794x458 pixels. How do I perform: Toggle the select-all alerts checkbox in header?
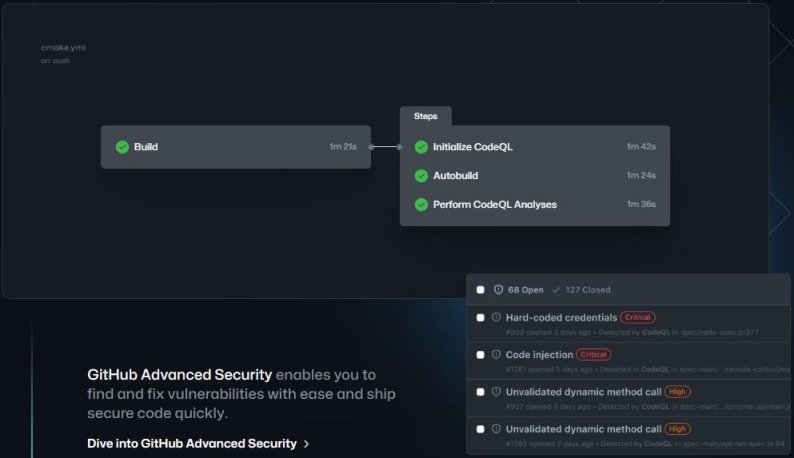click(x=481, y=290)
